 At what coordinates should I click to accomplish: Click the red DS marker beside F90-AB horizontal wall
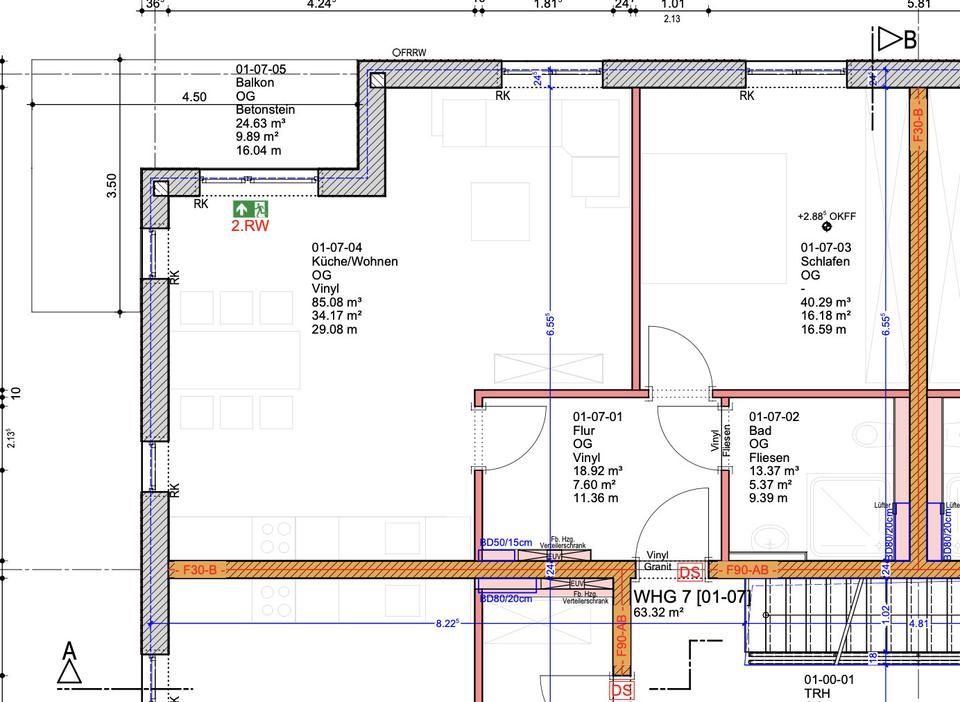click(690, 572)
